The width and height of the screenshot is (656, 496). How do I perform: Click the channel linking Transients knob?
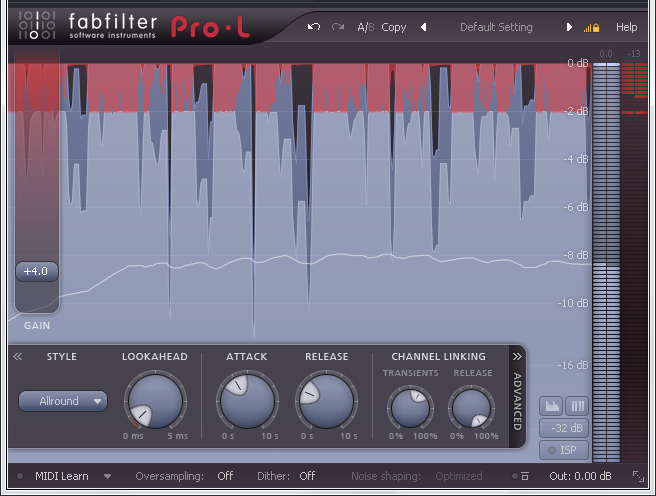click(x=410, y=408)
